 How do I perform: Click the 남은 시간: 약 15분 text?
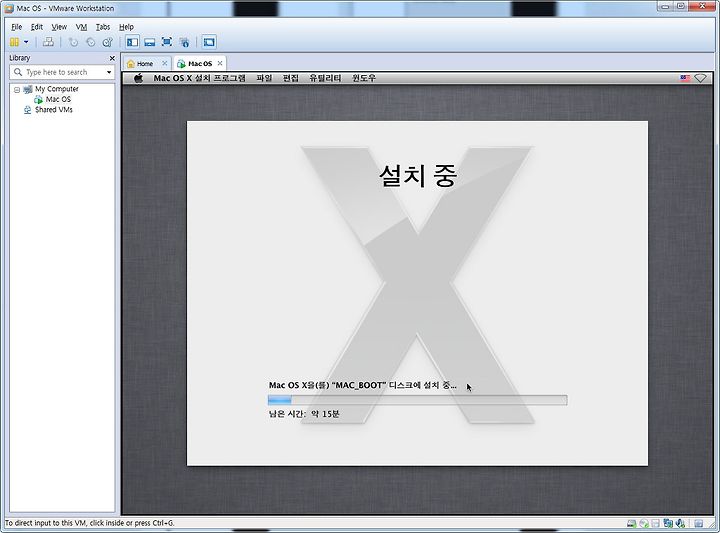pyautogui.click(x=304, y=414)
